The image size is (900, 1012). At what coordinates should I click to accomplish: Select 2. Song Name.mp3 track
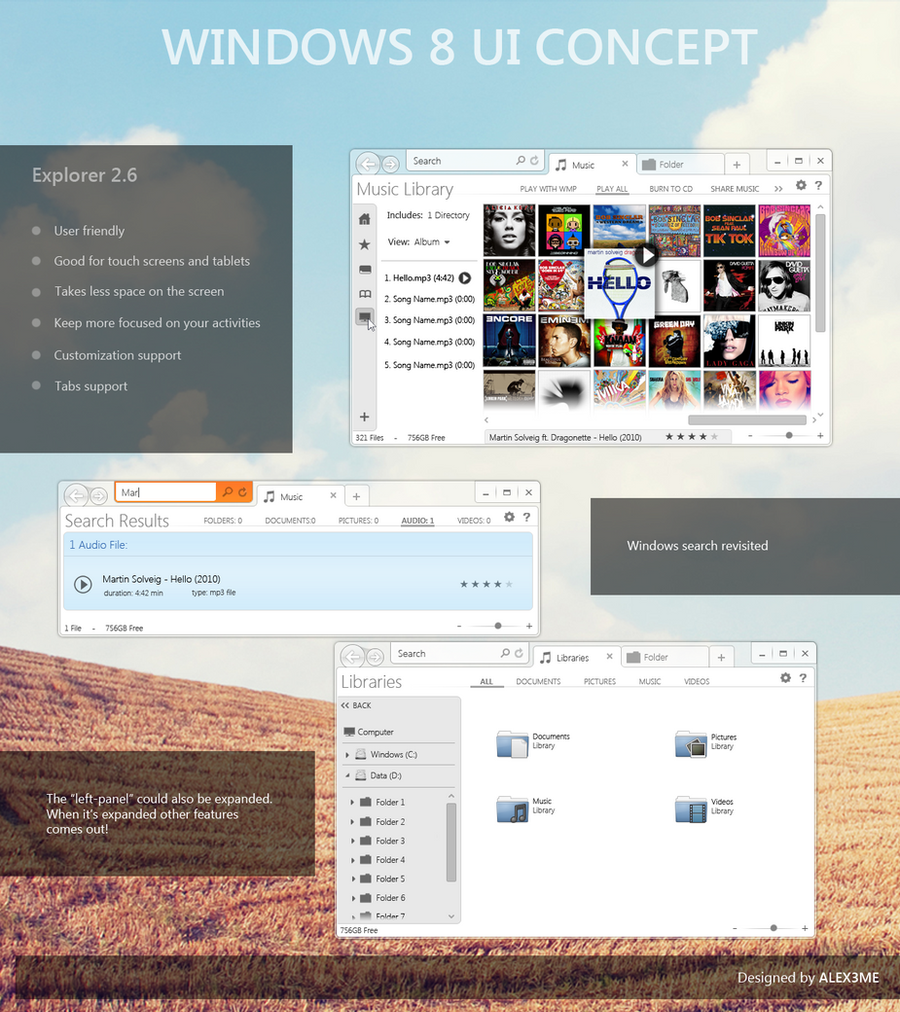(429, 299)
